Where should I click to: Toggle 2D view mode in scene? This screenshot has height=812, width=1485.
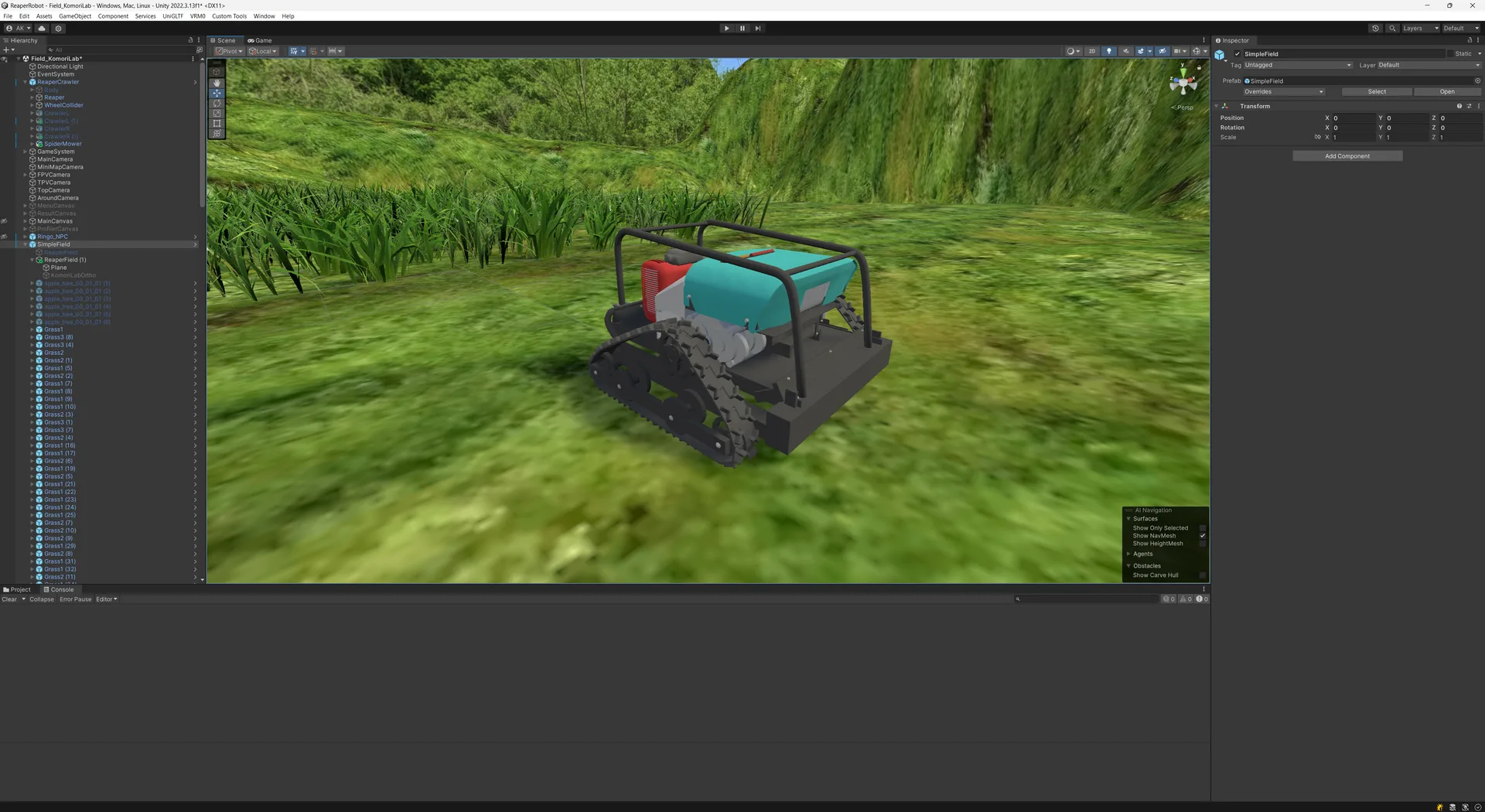point(1091,51)
